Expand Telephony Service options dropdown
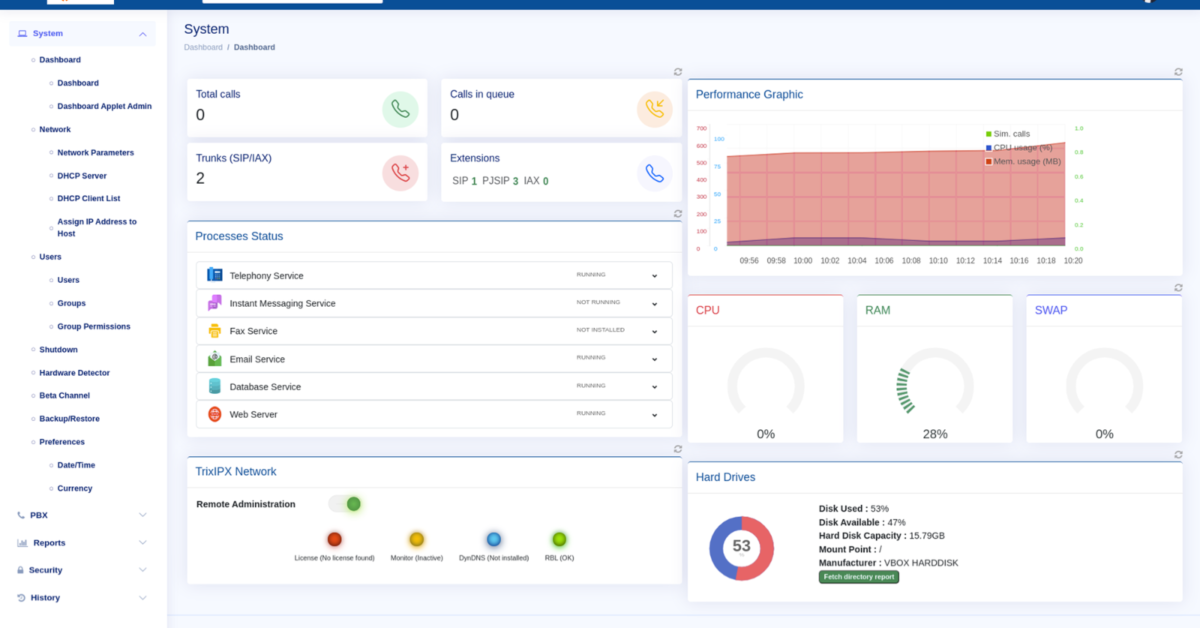The width and height of the screenshot is (1200, 628). coord(655,276)
